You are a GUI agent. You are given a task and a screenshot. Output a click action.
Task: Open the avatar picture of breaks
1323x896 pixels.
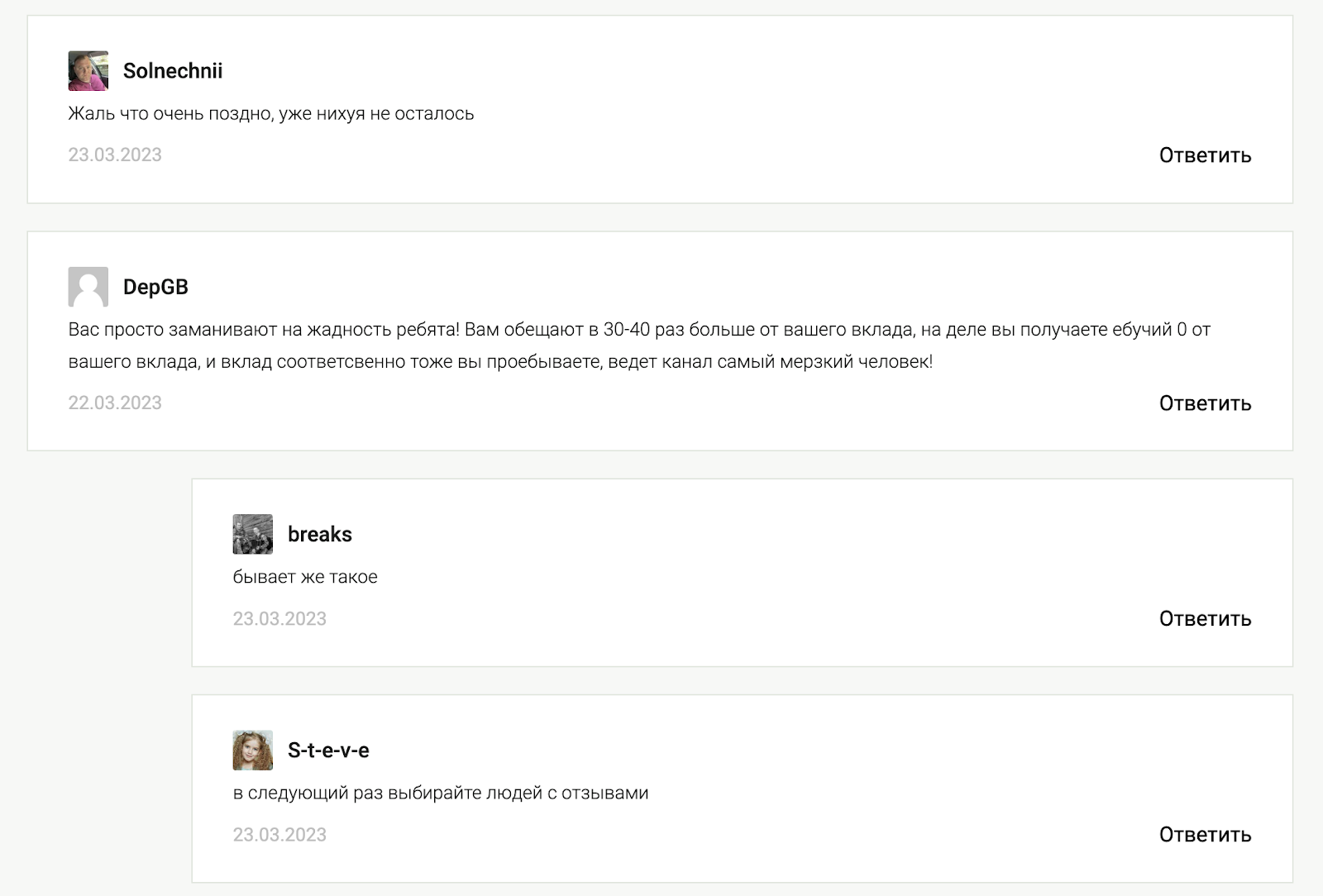(252, 534)
